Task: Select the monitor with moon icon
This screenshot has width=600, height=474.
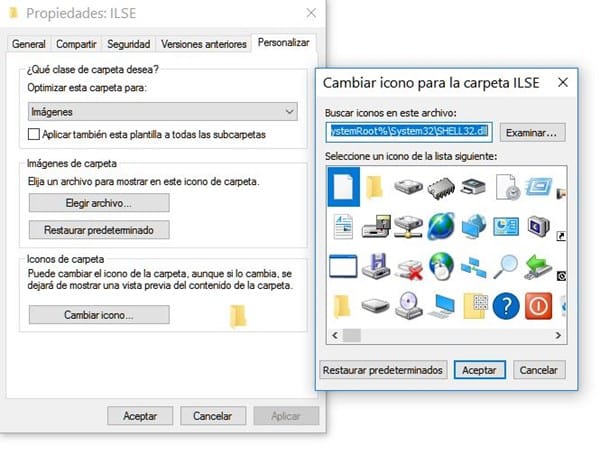Action: [538, 226]
